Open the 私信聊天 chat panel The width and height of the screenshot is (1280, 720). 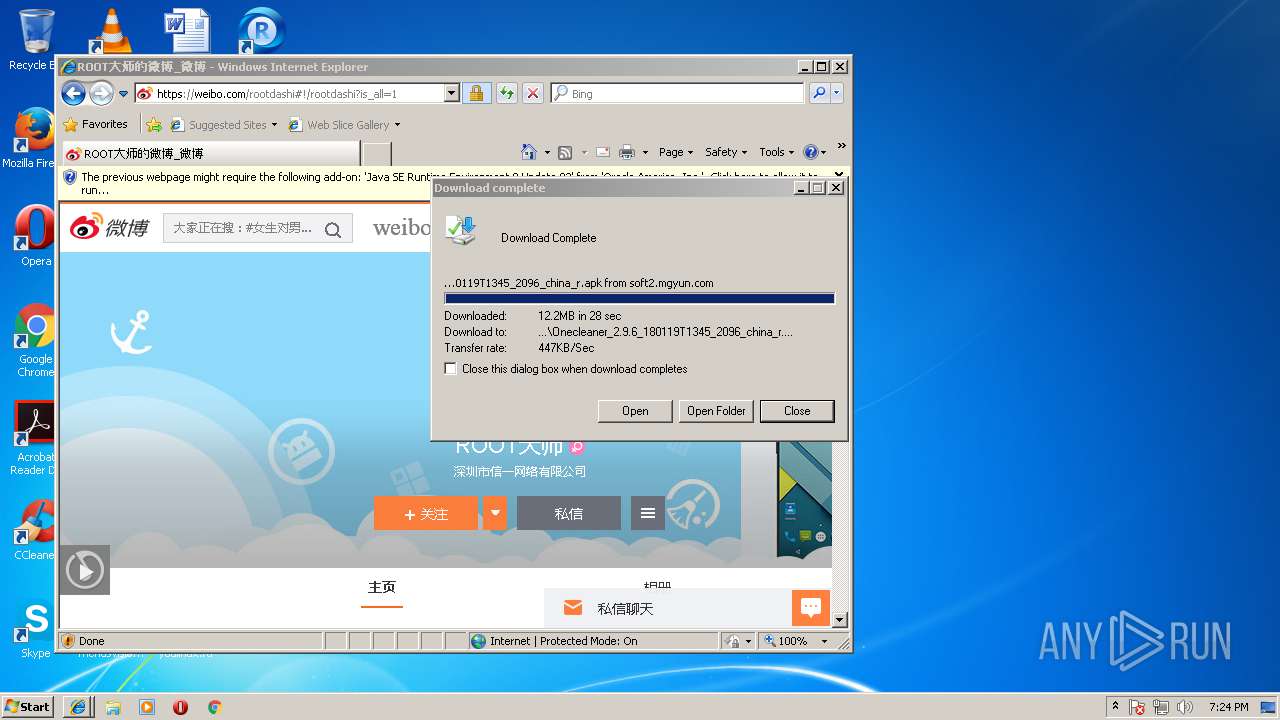click(x=668, y=608)
